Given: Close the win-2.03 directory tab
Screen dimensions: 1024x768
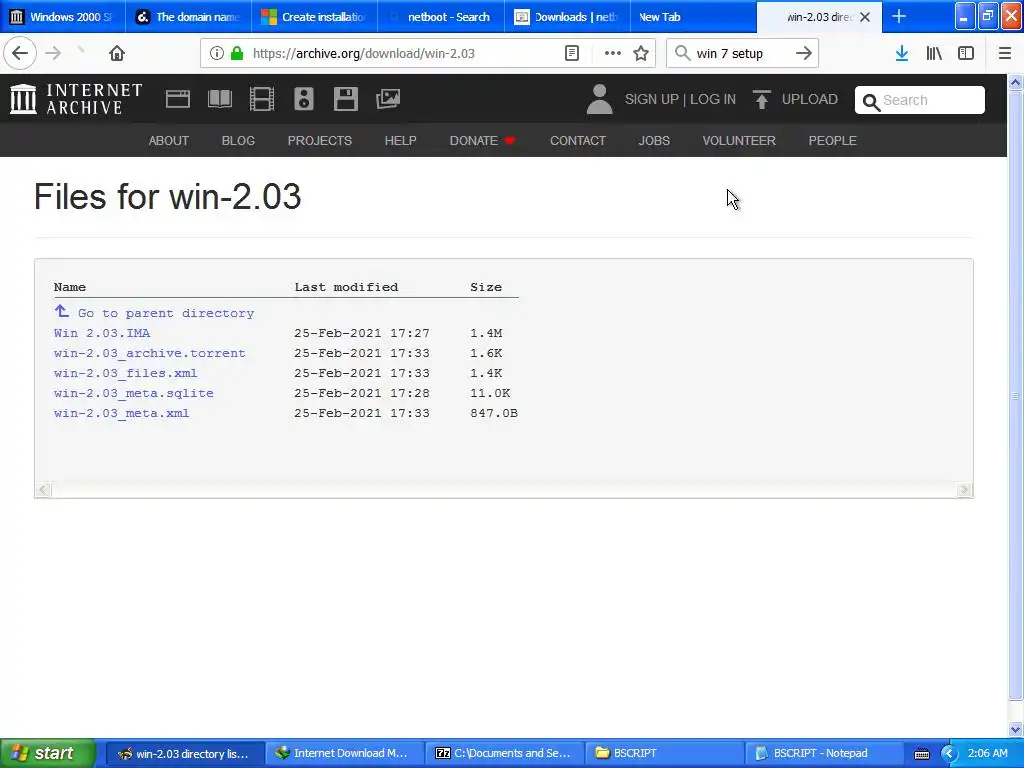Looking at the screenshot, I should [865, 17].
